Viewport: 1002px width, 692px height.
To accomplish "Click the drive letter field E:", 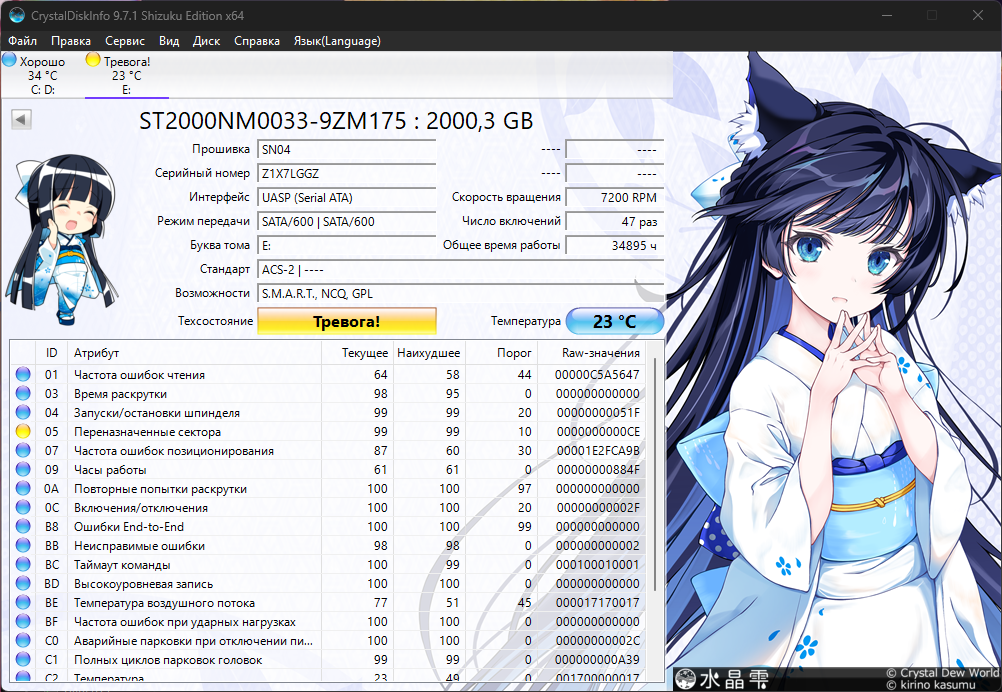I will tap(346, 245).
